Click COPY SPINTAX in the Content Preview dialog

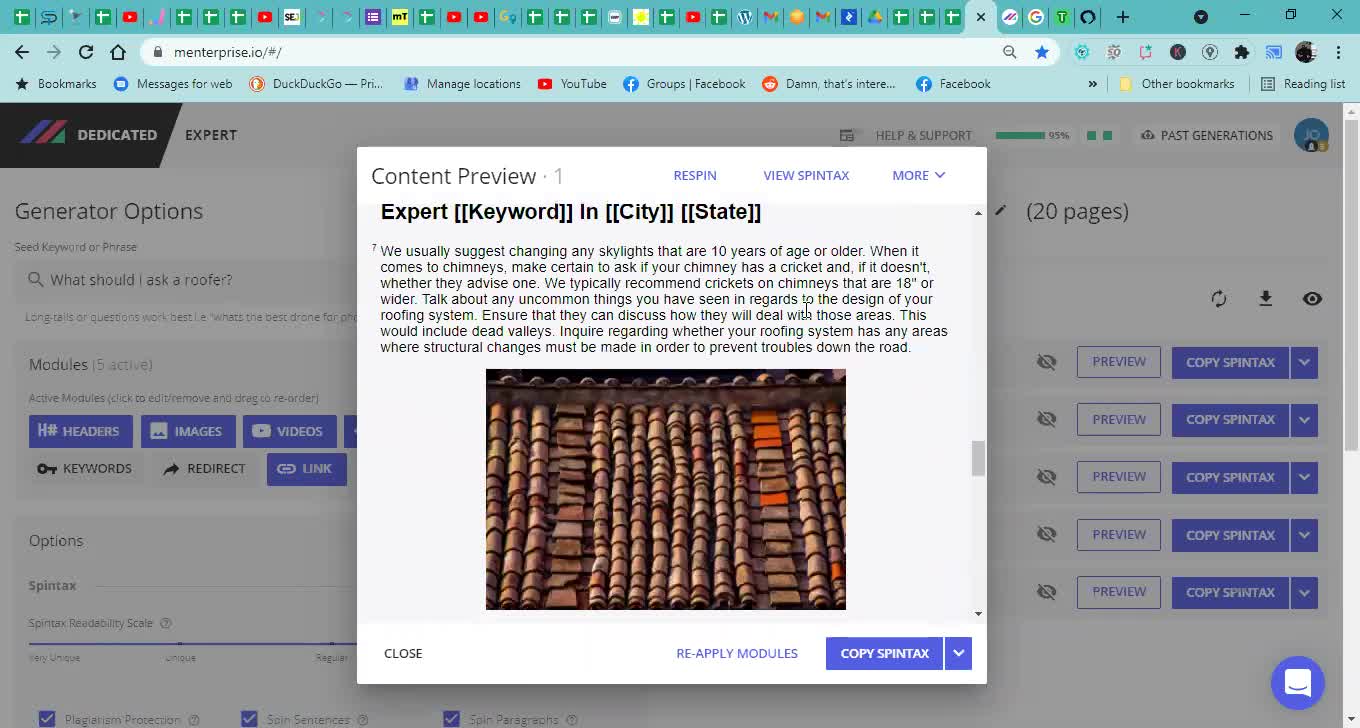pyautogui.click(x=884, y=653)
